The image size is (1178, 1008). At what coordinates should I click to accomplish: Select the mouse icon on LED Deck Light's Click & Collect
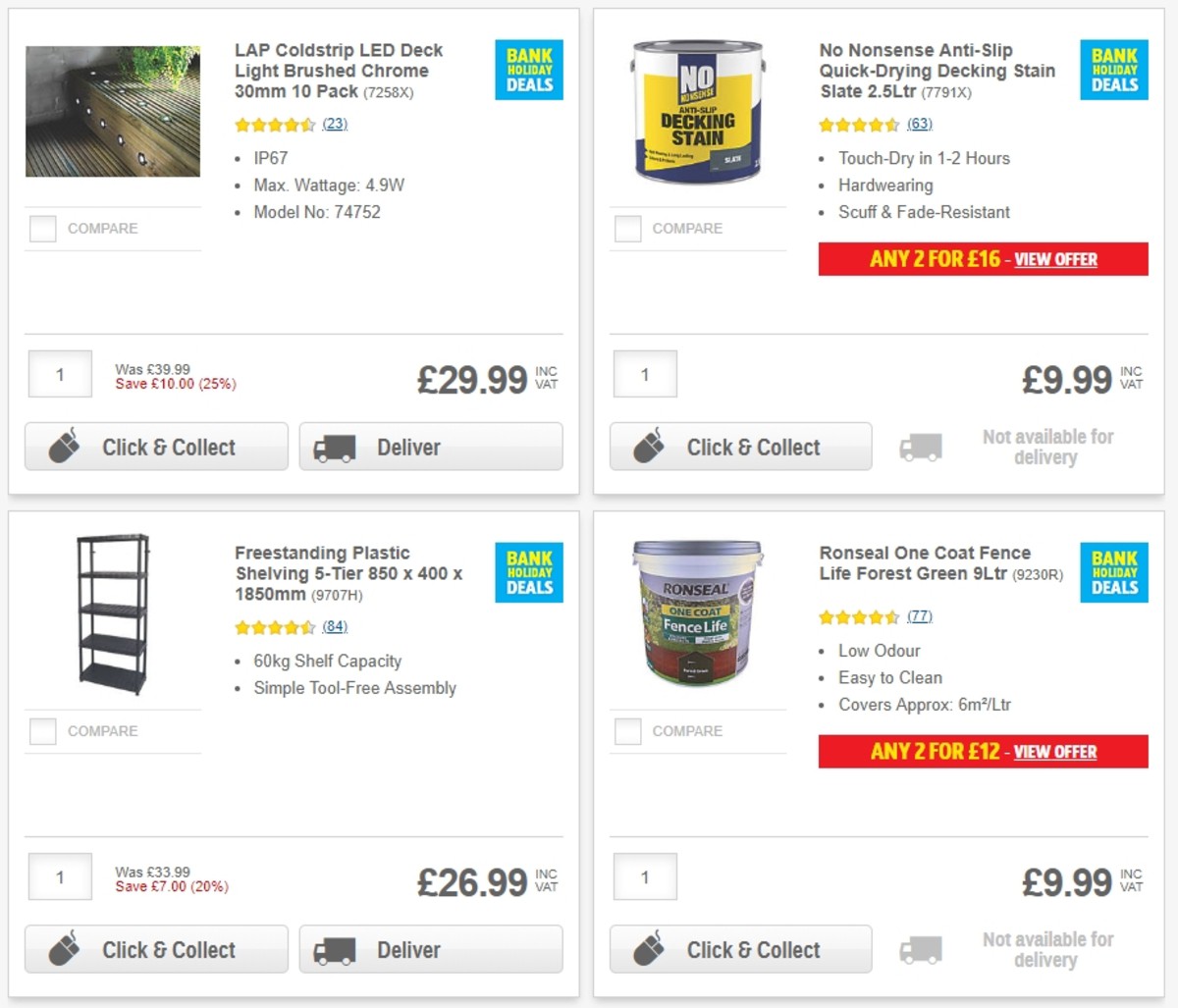click(x=65, y=446)
